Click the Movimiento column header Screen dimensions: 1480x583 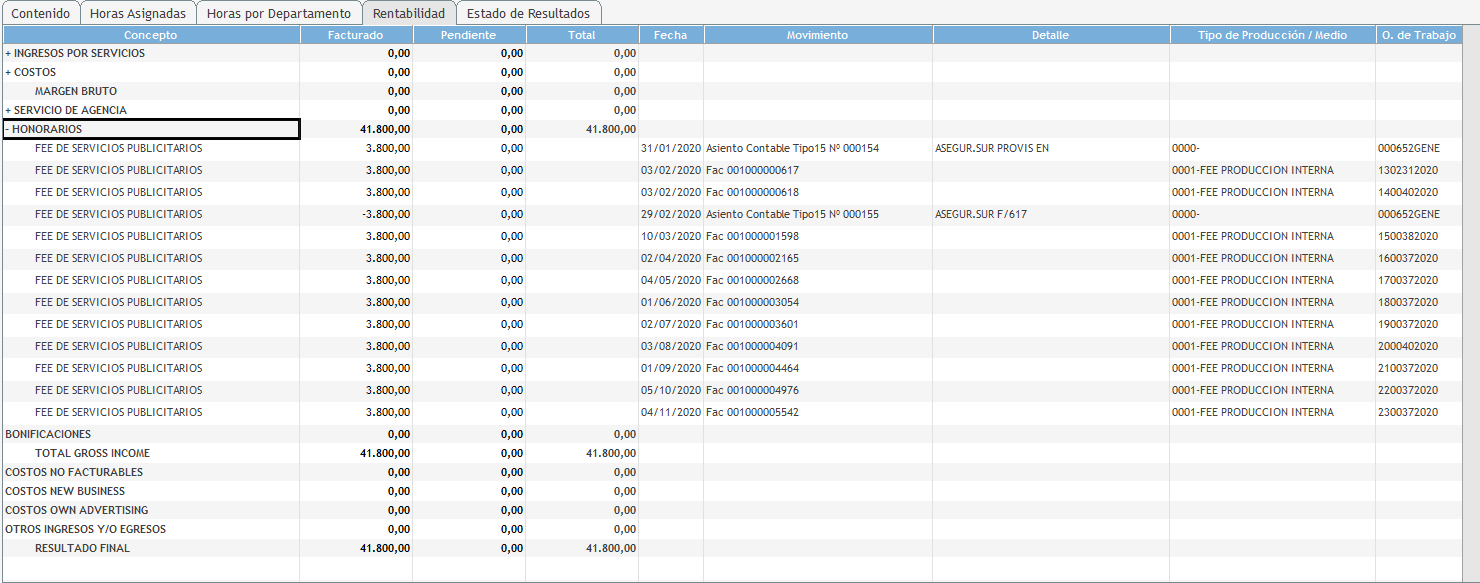(817, 35)
